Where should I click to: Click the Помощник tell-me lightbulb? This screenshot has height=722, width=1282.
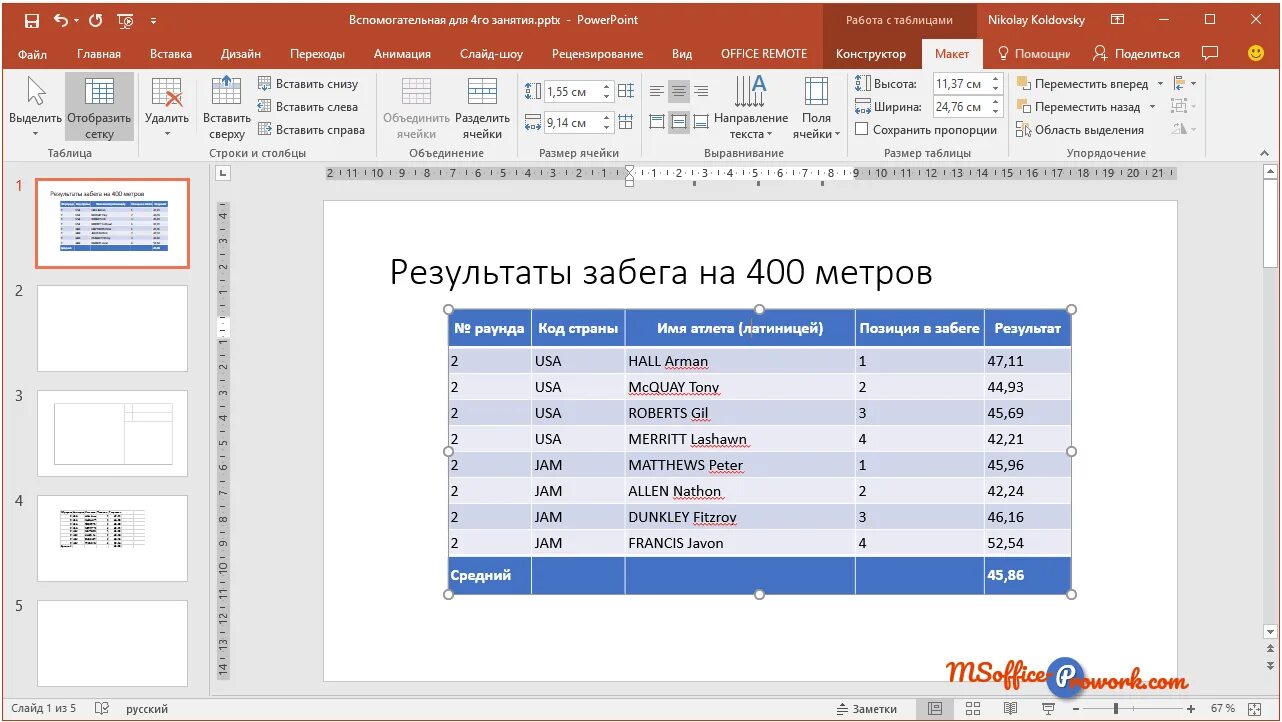pos(1034,54)
